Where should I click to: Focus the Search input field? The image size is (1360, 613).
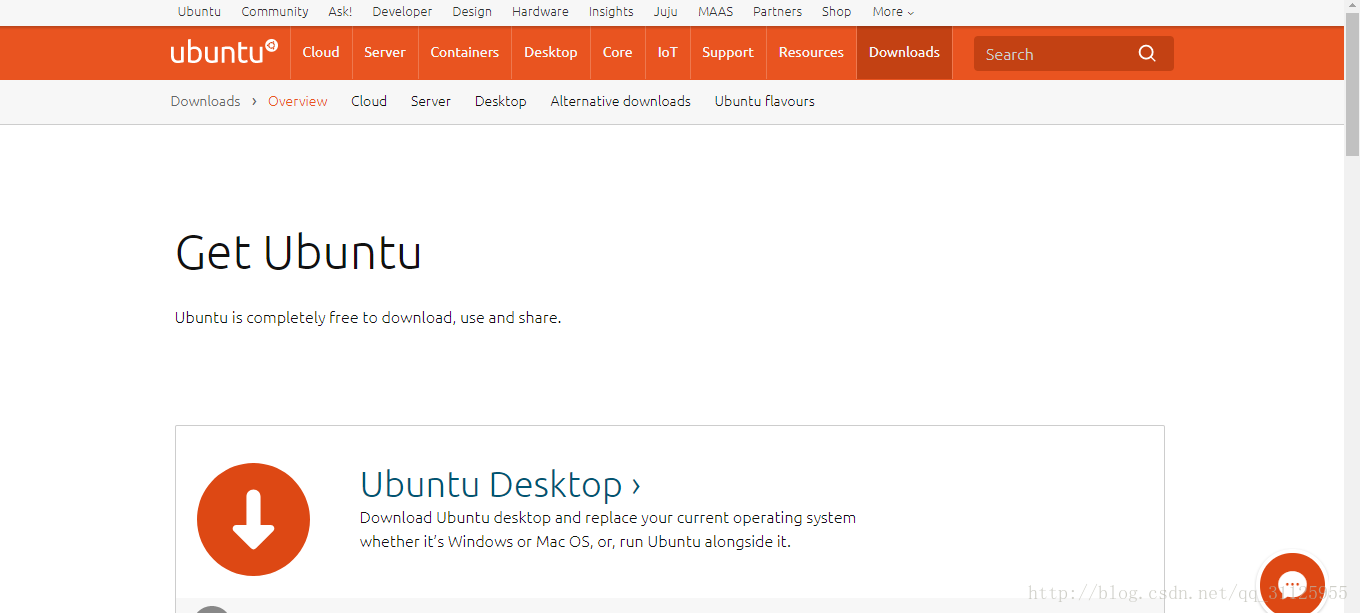[1055, 54]
